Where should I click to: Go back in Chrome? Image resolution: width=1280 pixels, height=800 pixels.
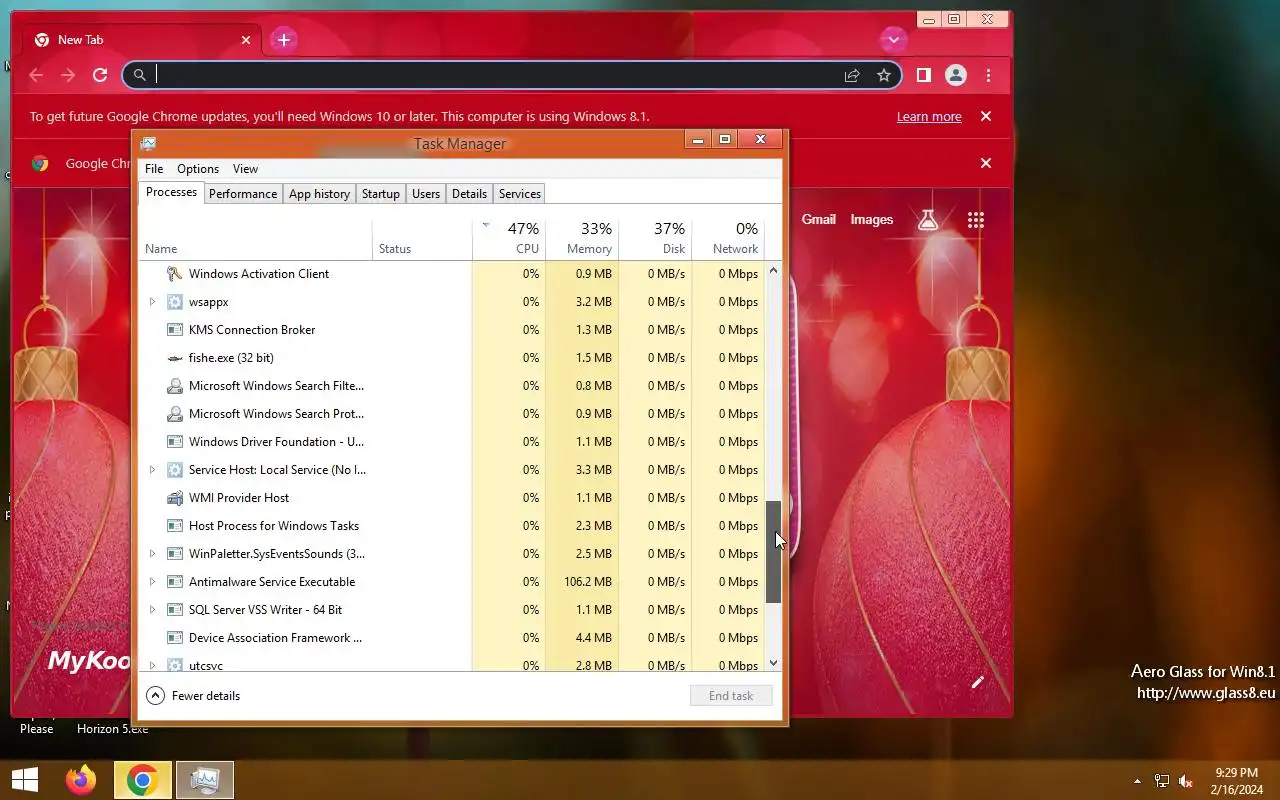36,75
